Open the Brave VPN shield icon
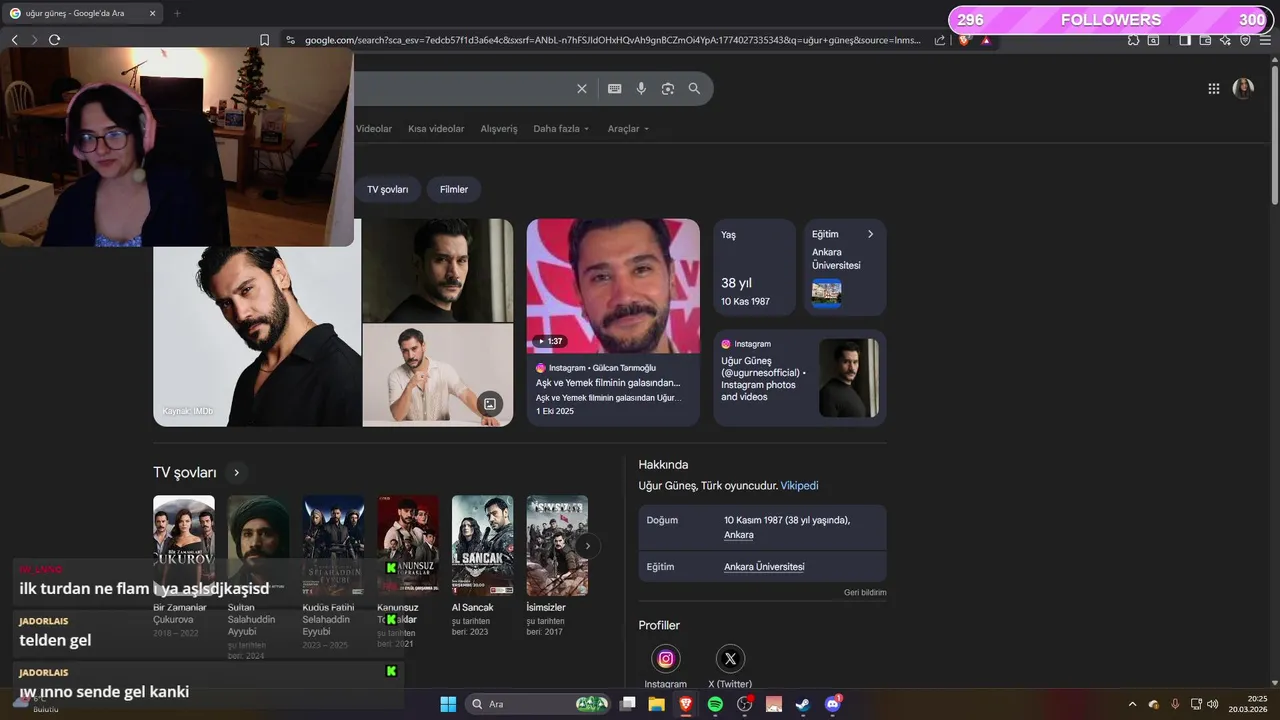 coord(1245,40)
